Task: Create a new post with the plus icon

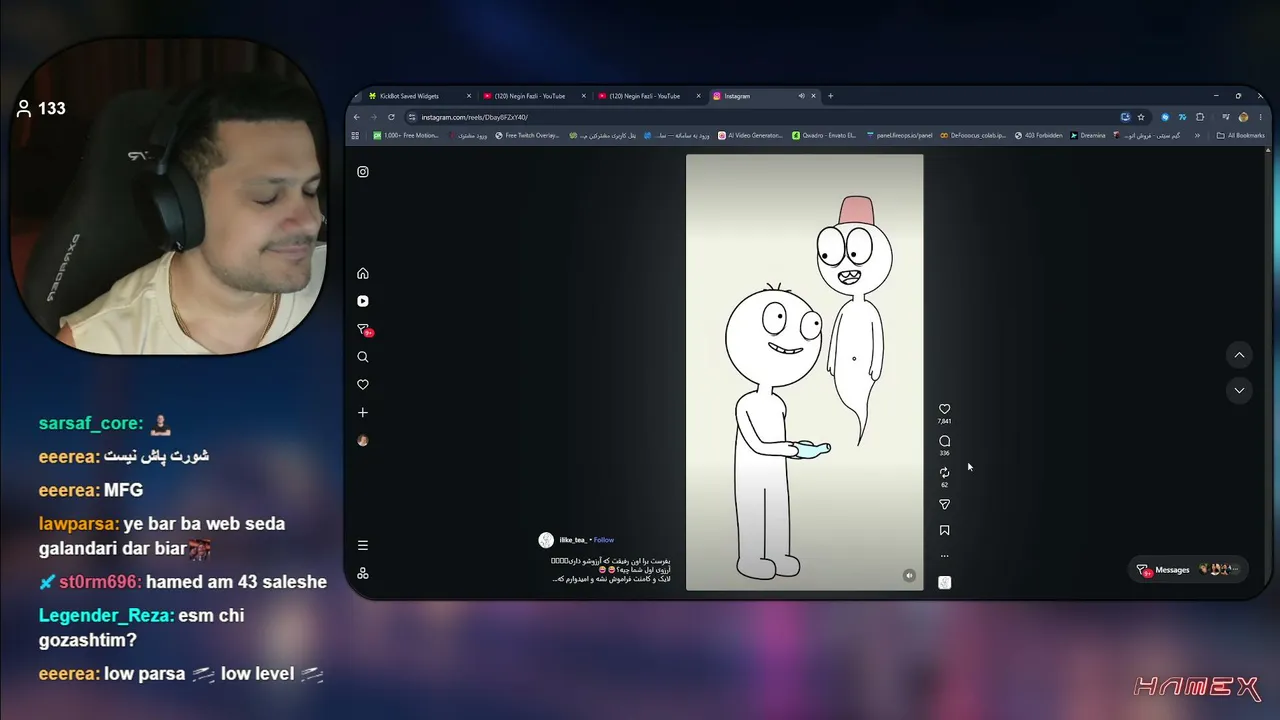Action: [363, 413]
